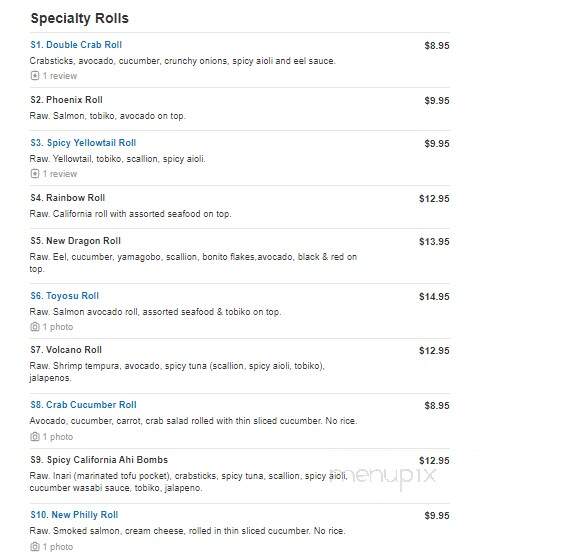View the 1 photo text for Crab Cucumber Roll
Screen dimensions: 562x558
pyautogui.click(x=58, y=437)
